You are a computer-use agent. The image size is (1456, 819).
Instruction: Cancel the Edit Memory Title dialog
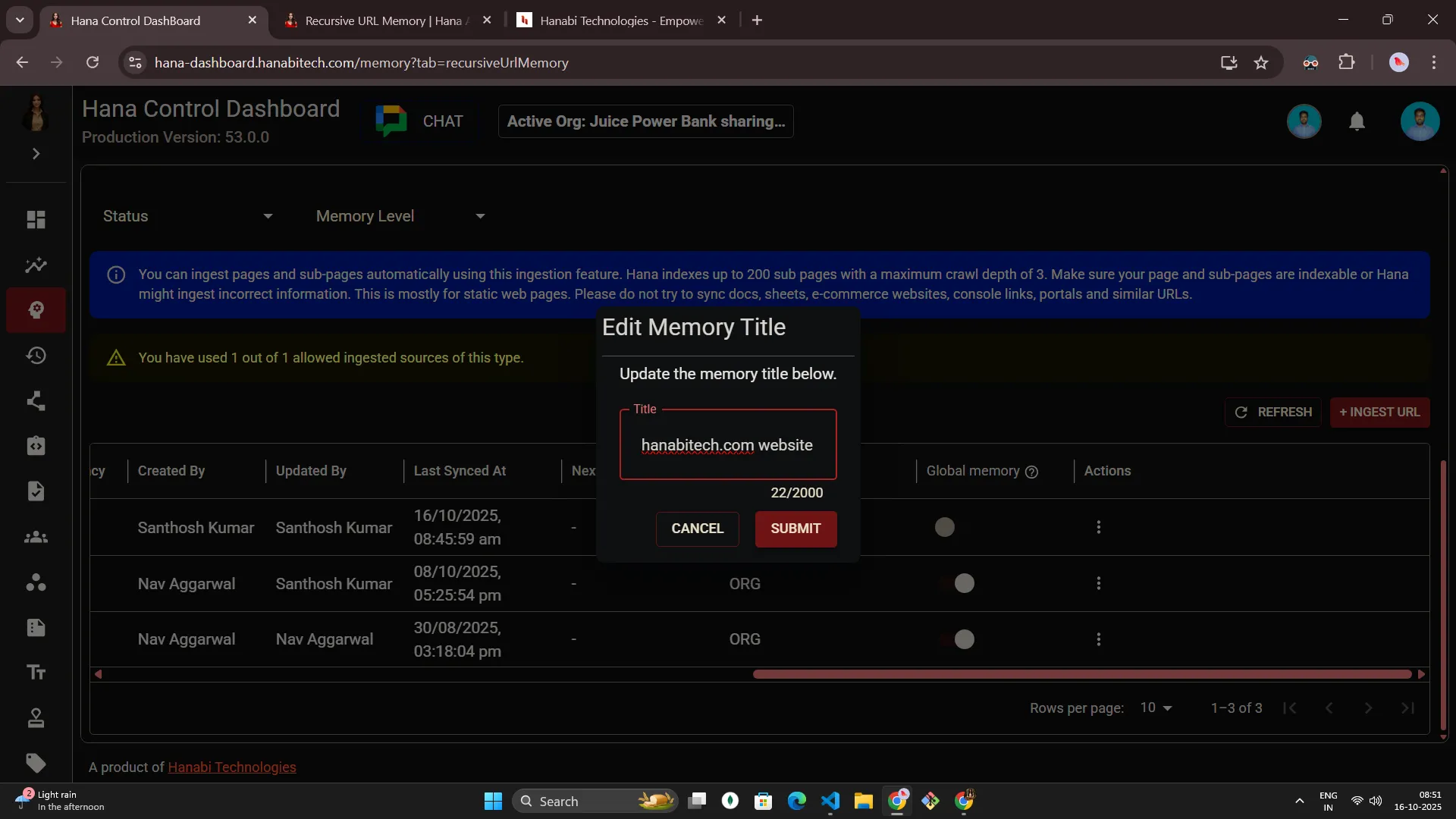[697, 529]
